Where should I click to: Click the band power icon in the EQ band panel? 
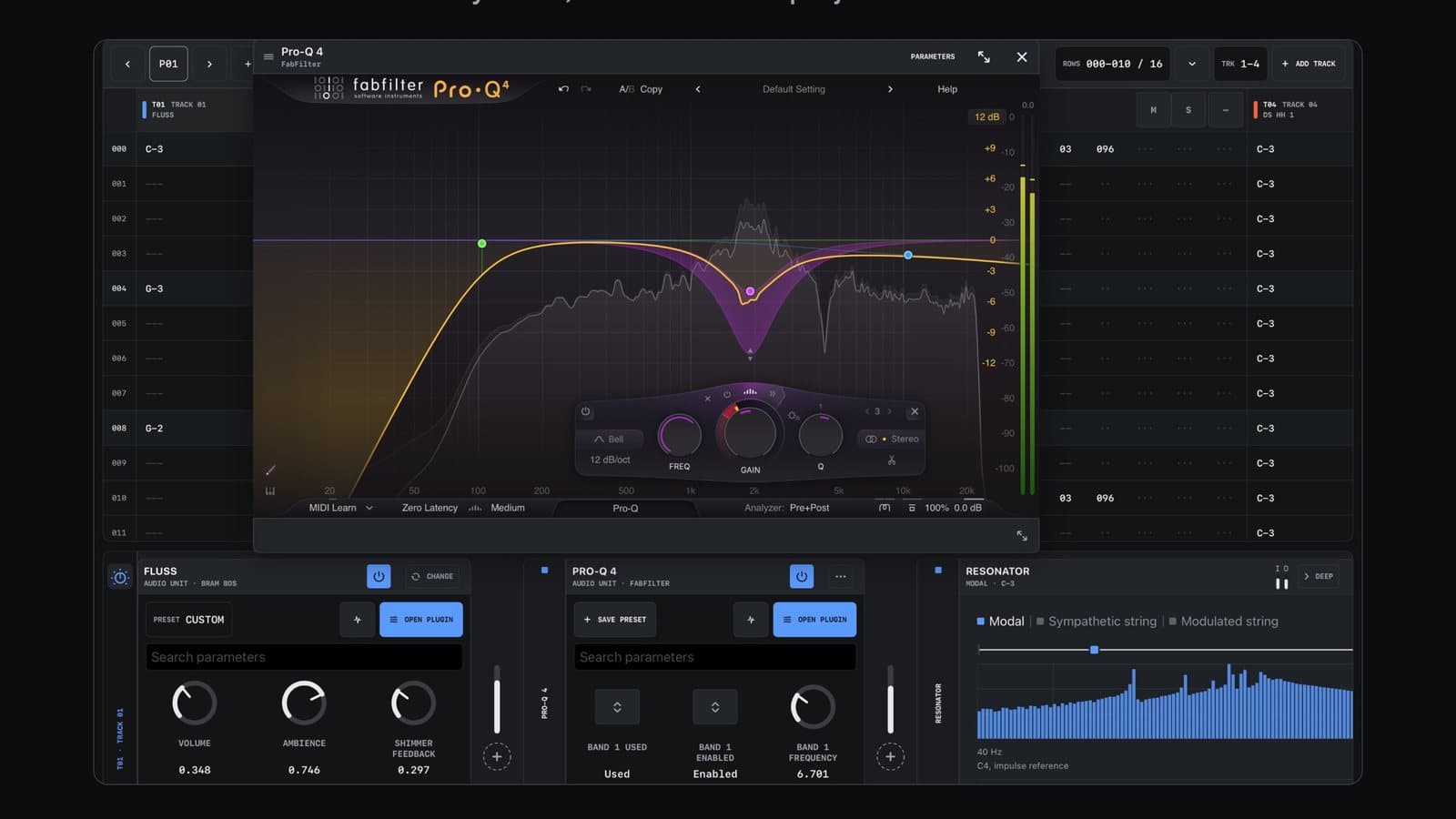point(585,411)
